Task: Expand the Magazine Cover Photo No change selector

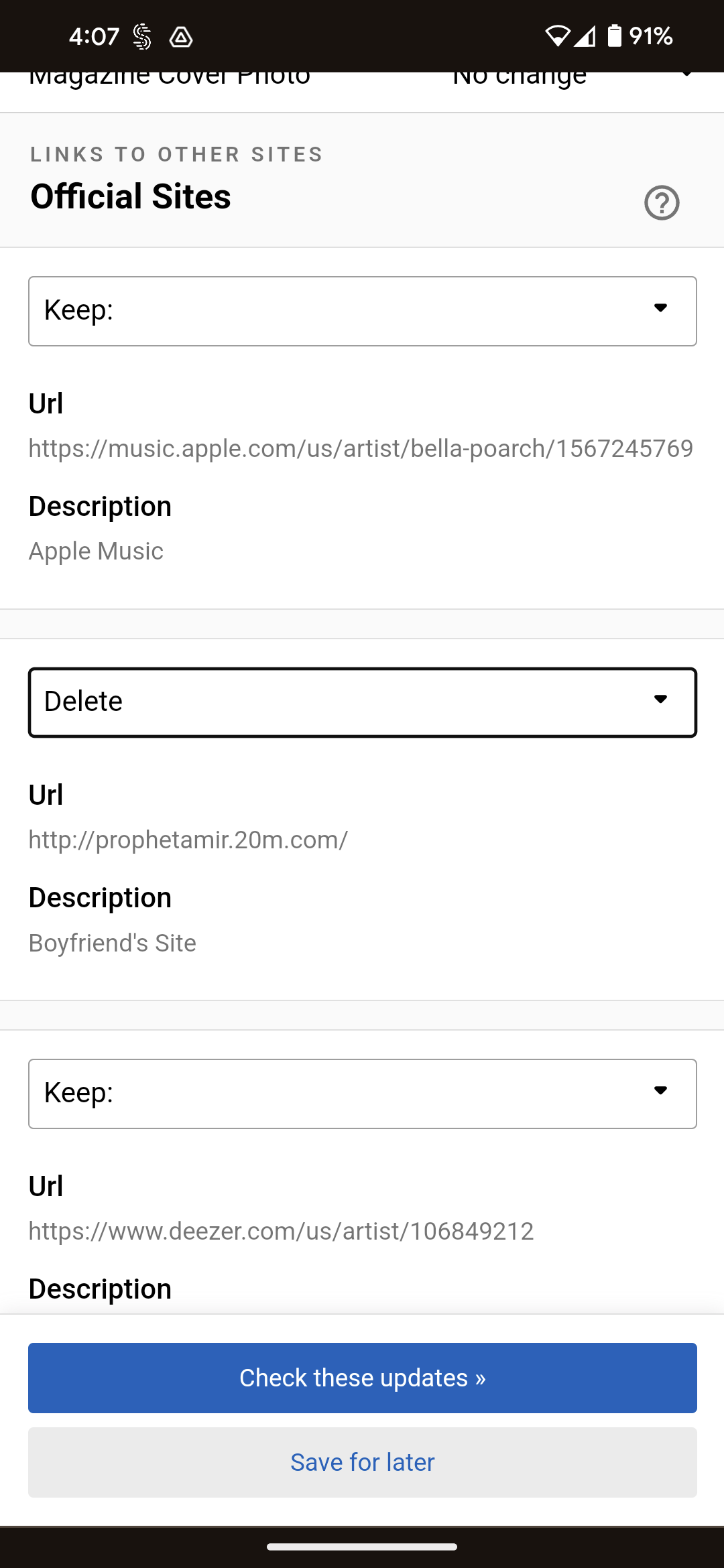Action: [573, 78]
